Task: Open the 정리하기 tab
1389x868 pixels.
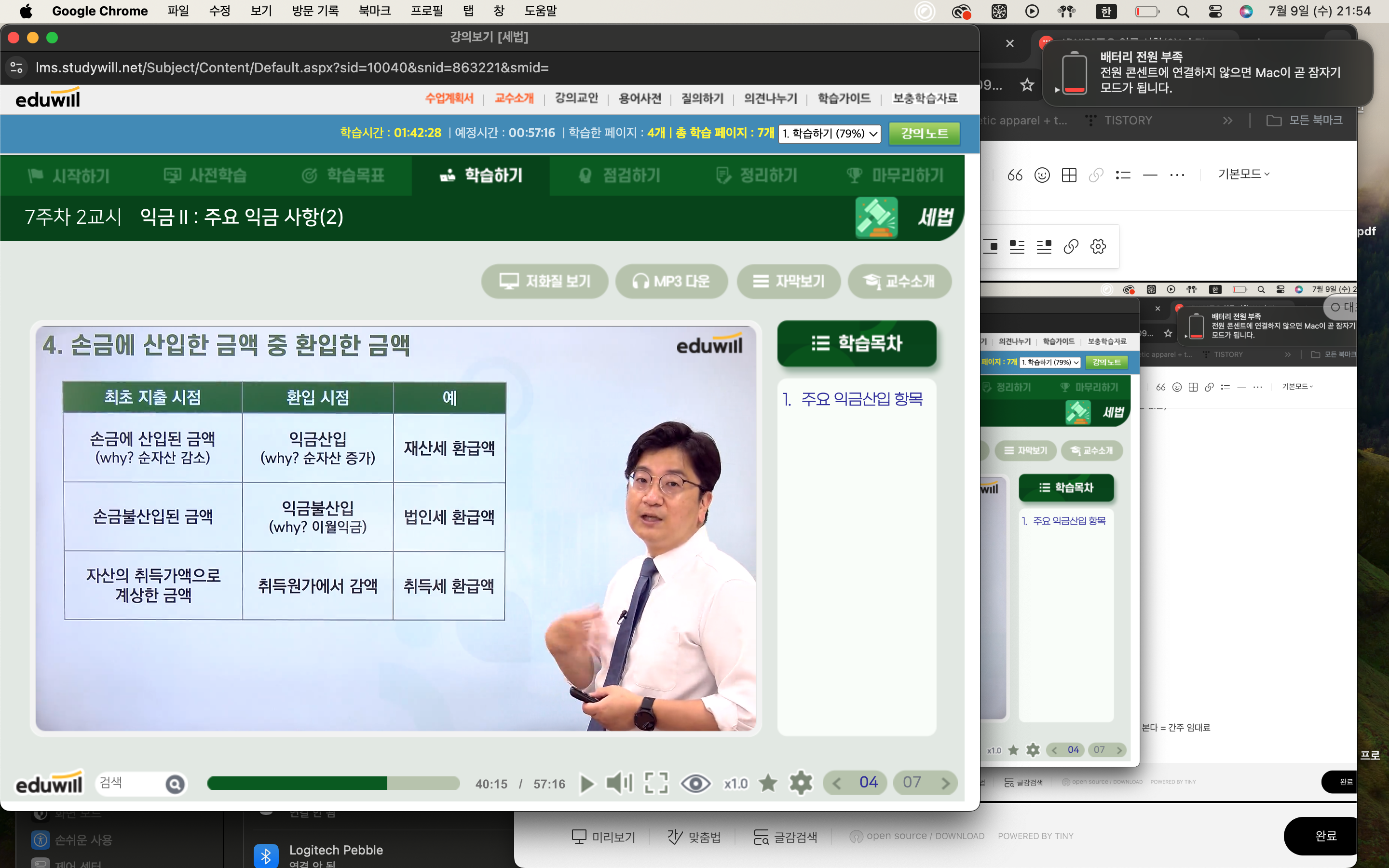Action: [757, 175]
